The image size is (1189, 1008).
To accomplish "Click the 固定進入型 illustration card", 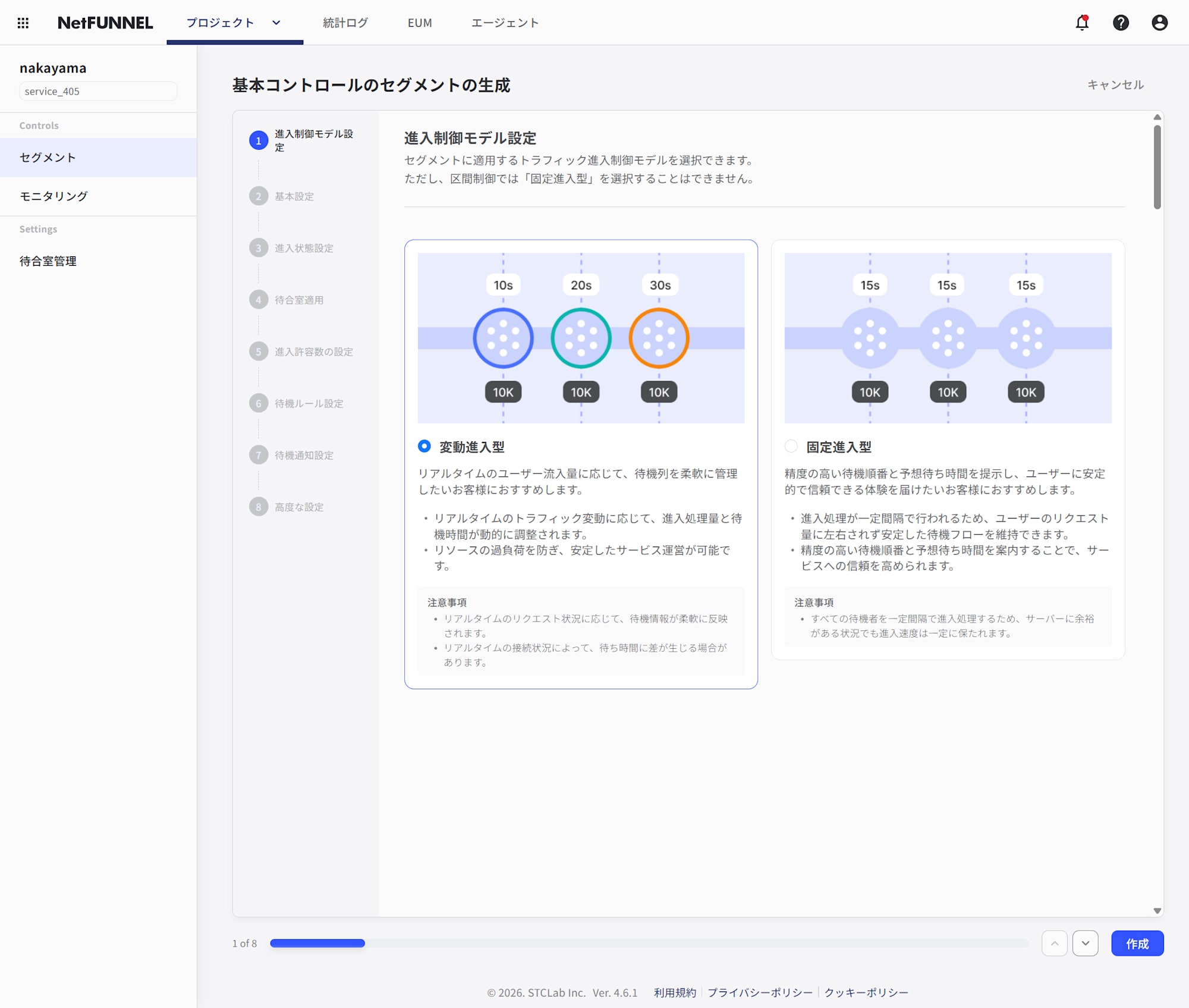I will click(x=948, y=338).
